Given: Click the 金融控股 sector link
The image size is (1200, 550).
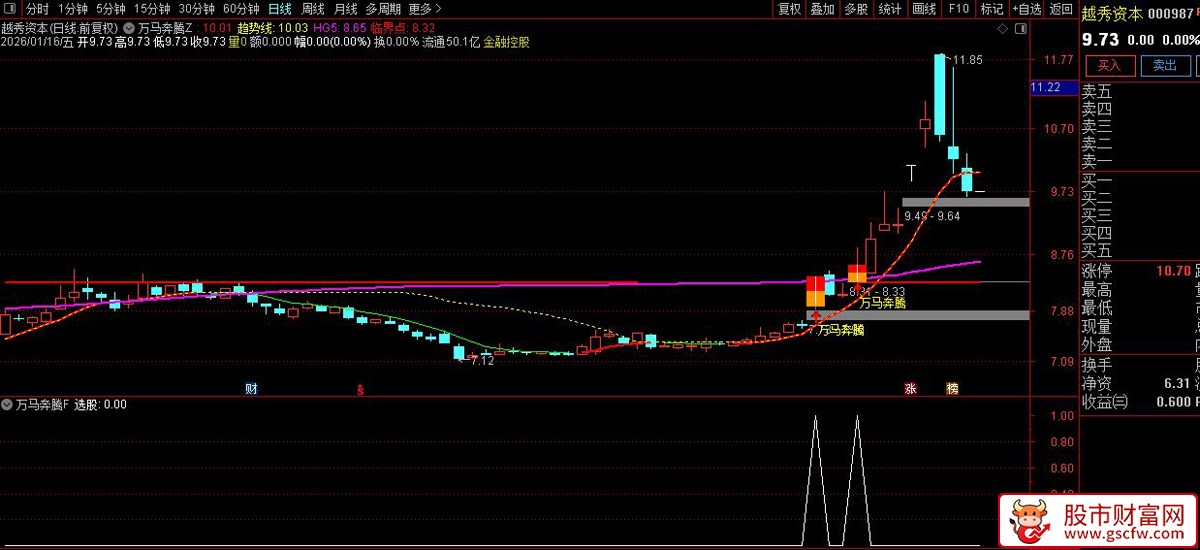Looking at the screenshot, I should tap(506, 43).
